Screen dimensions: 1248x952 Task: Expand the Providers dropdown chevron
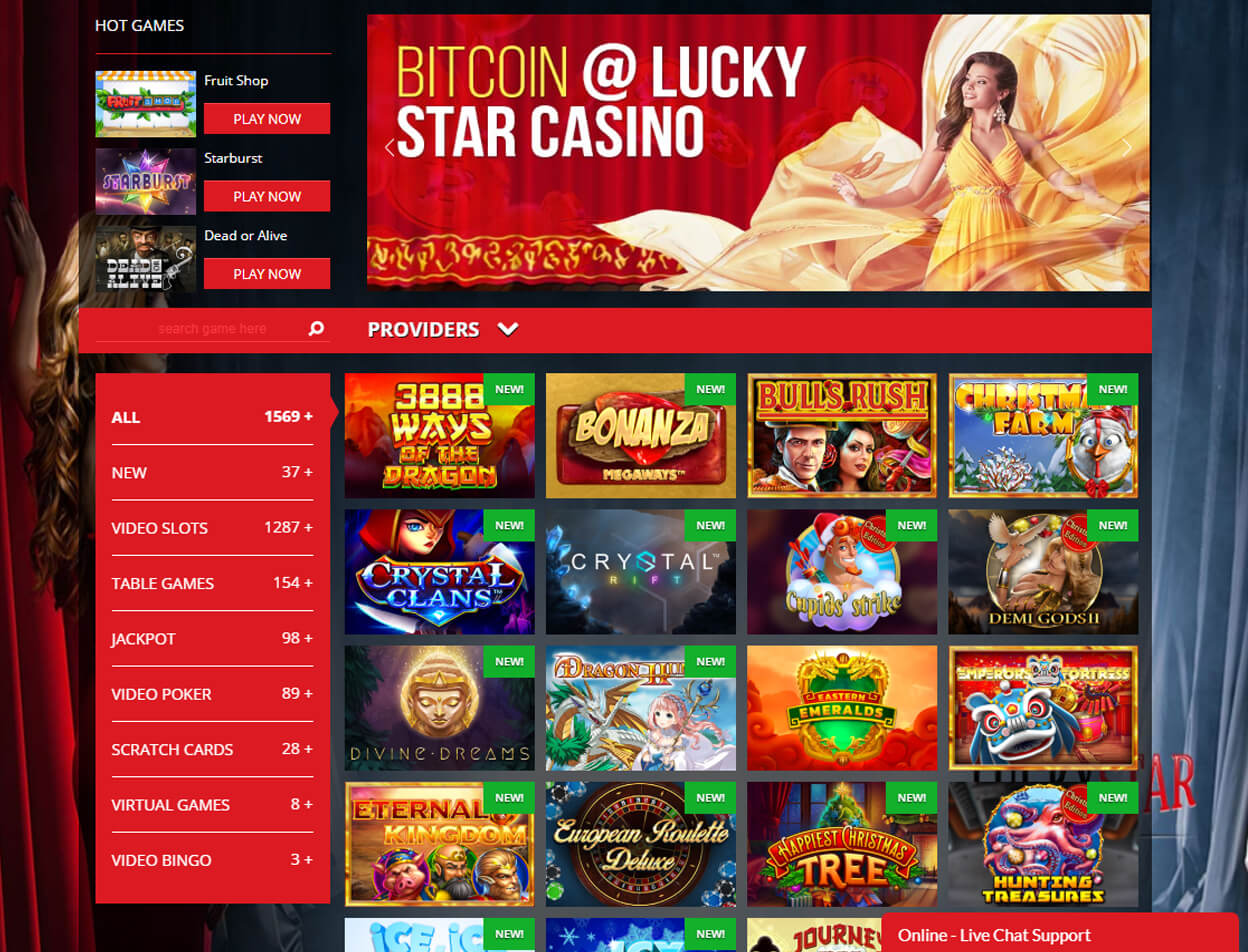tap(508, 329)
